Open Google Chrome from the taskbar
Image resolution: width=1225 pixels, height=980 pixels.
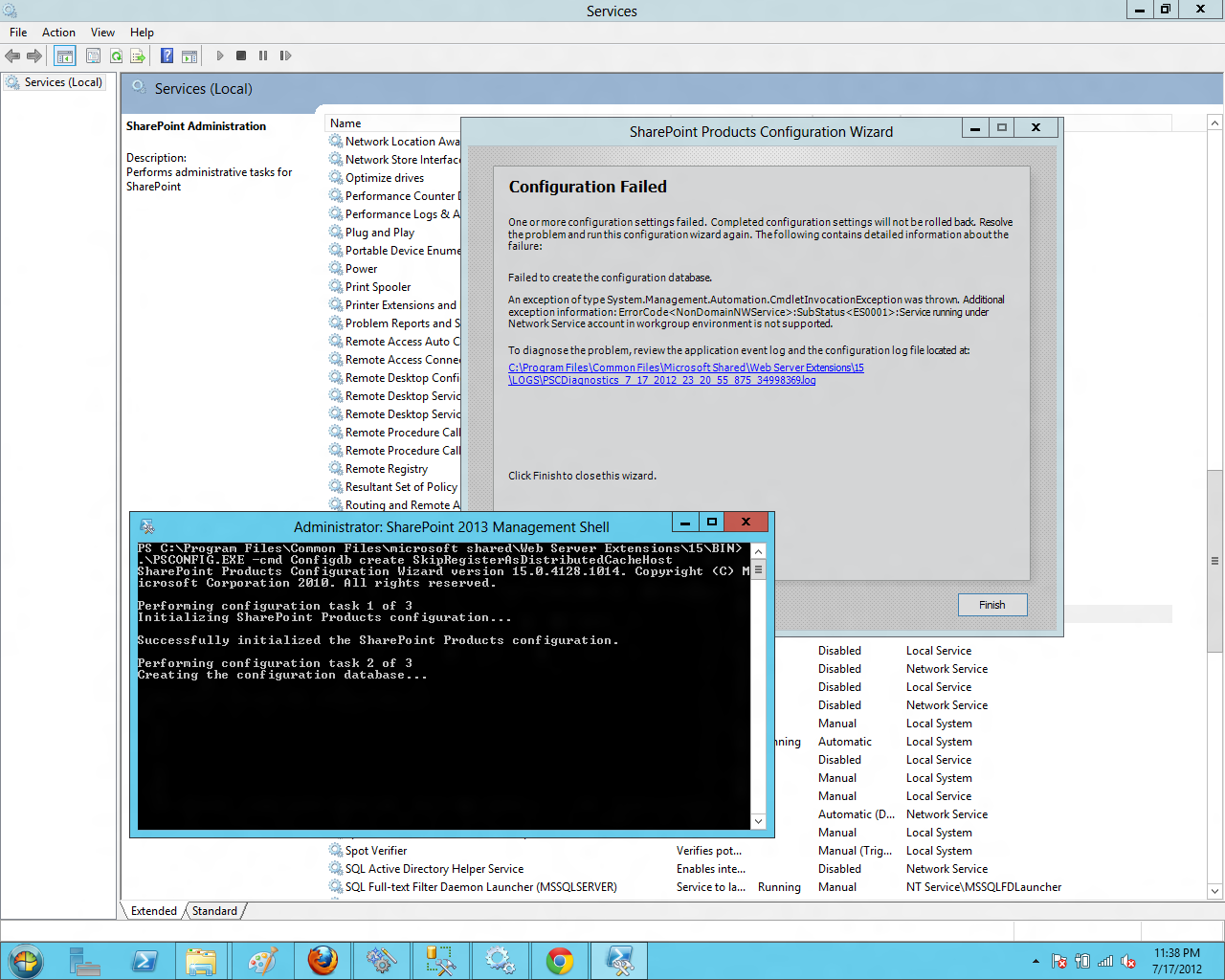pyautogui.click(x=560, y=961)
